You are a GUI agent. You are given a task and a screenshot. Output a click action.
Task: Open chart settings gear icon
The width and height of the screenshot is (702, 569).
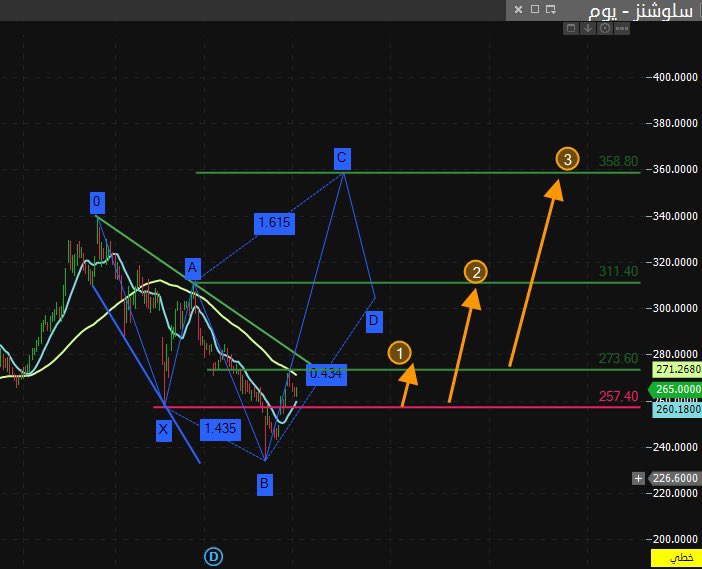click(x=605, y=29)
